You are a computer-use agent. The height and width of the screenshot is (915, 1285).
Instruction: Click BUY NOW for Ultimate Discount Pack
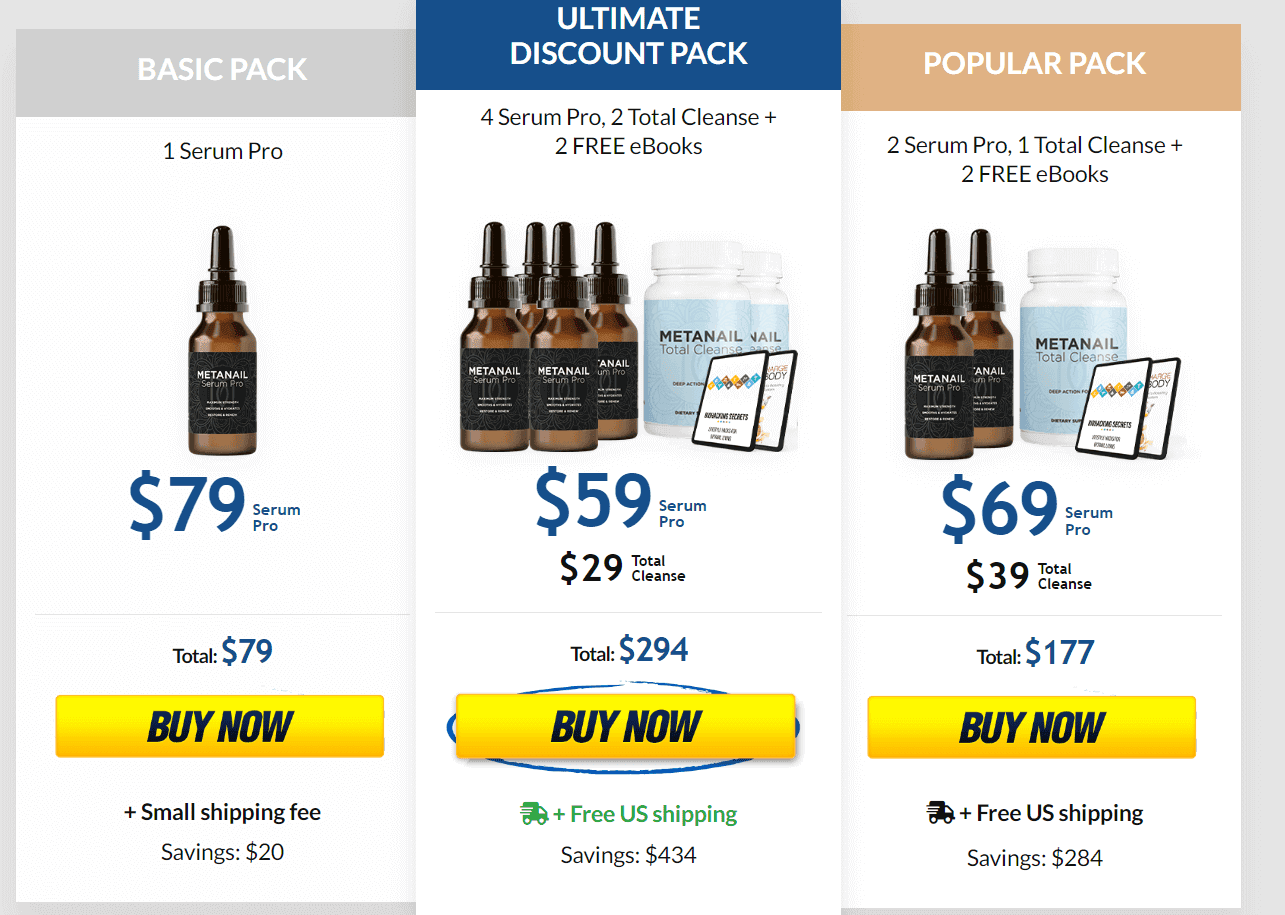625,726
